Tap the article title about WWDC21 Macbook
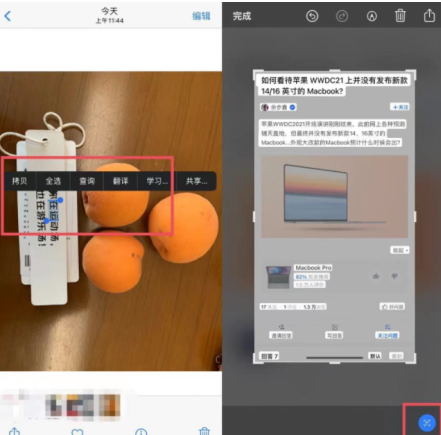Viewport: 441px width, 435px height. click(334, 86)
